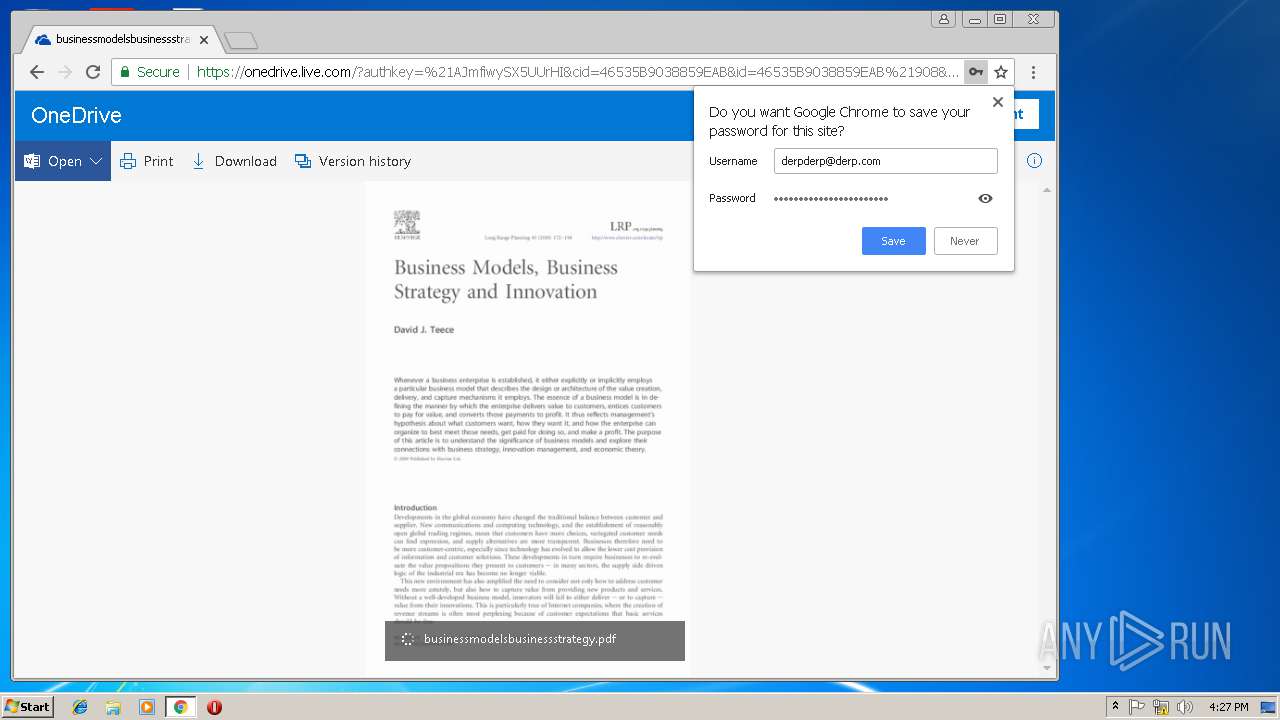Viewport: 1280px width, 720px height.
Task: Close the businessmodelsbusinessstra tab
Action: [204, 40]
